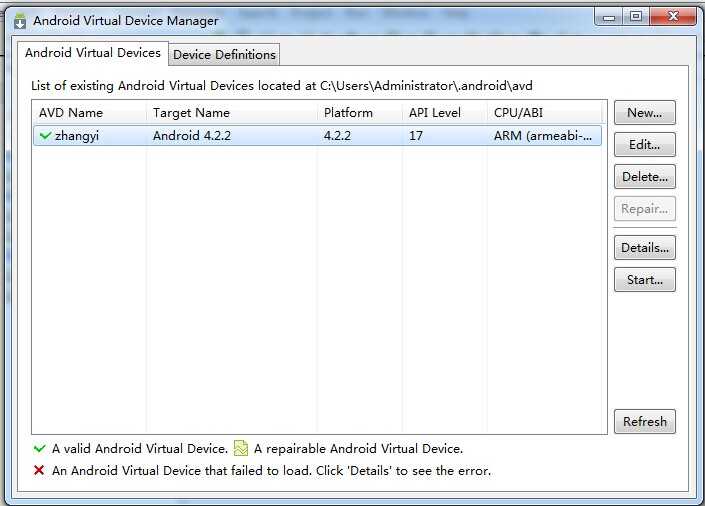Click the CPU/ABI column header
This screenshot has height=506, width=705.
[x=544, y=112]
